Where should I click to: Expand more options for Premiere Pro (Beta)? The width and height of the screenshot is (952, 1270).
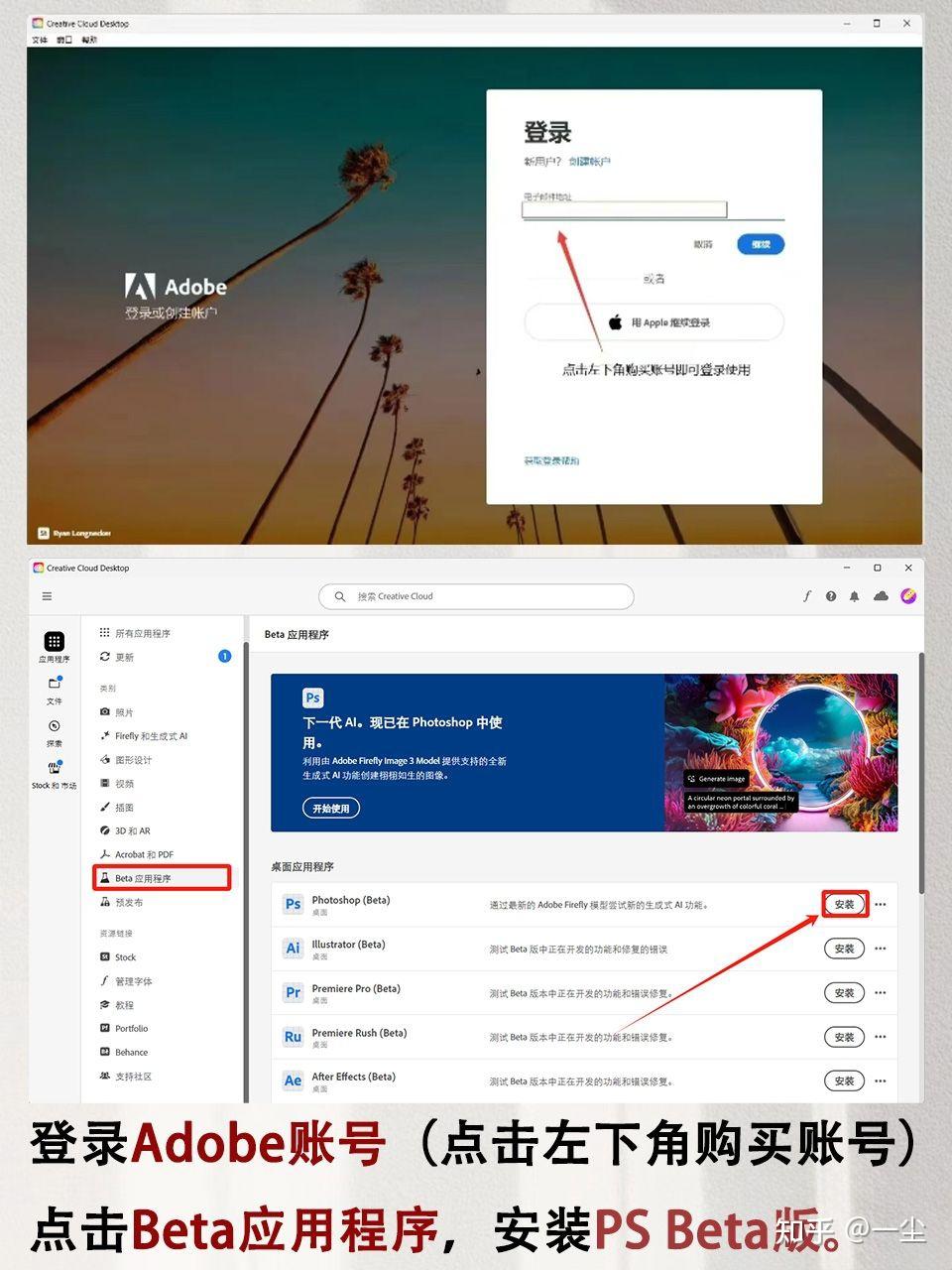[x=881, y=993]
